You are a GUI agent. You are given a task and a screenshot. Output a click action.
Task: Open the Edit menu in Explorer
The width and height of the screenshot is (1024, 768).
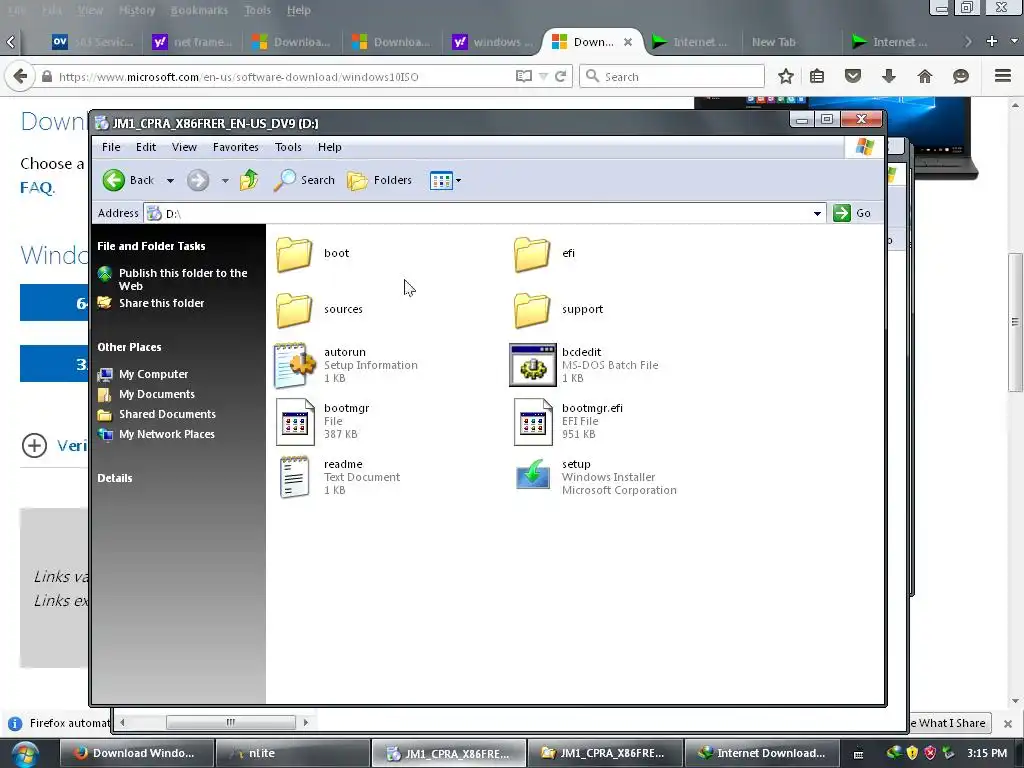click(x=146, y=147)
